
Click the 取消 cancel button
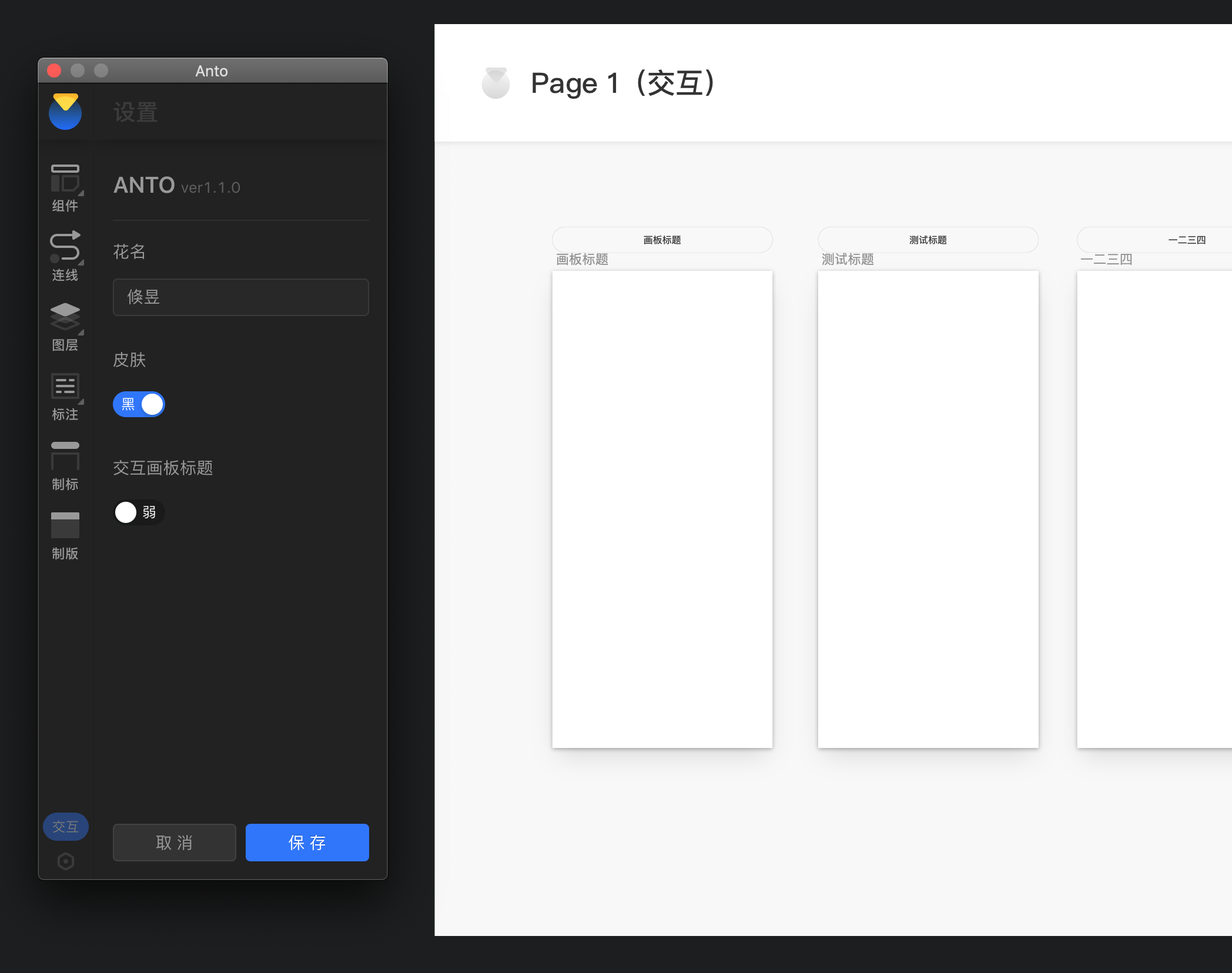click(175, 843)
